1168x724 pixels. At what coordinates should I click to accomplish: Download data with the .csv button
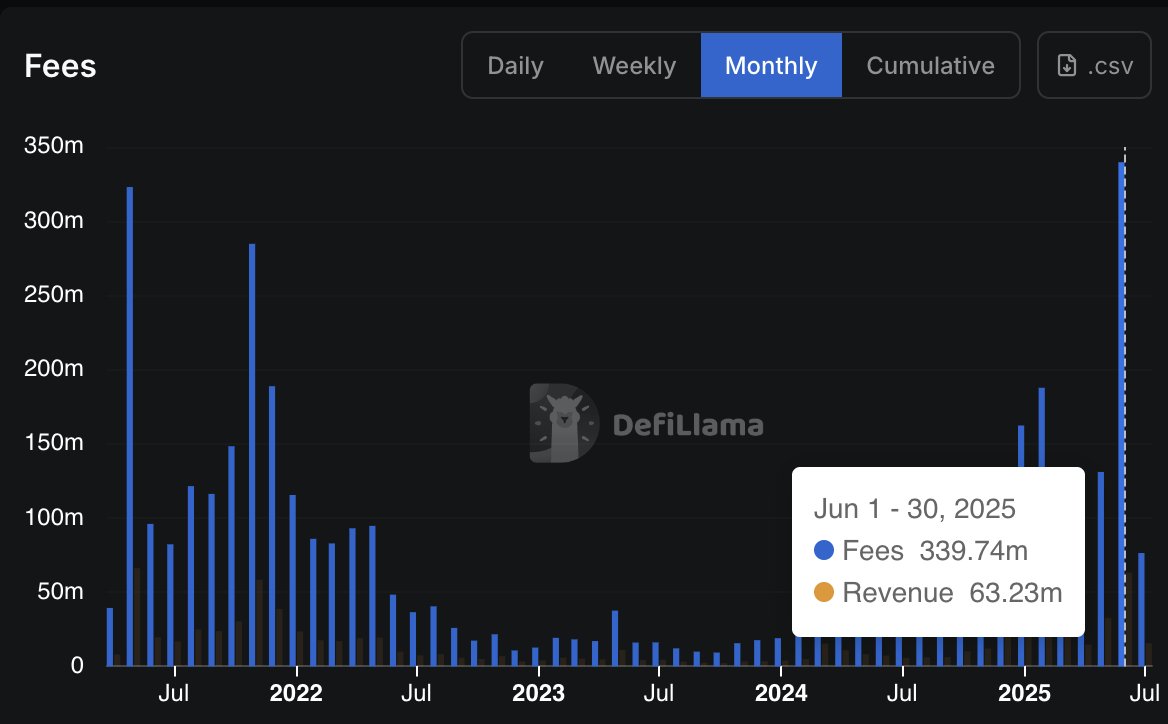(1094, 66)
